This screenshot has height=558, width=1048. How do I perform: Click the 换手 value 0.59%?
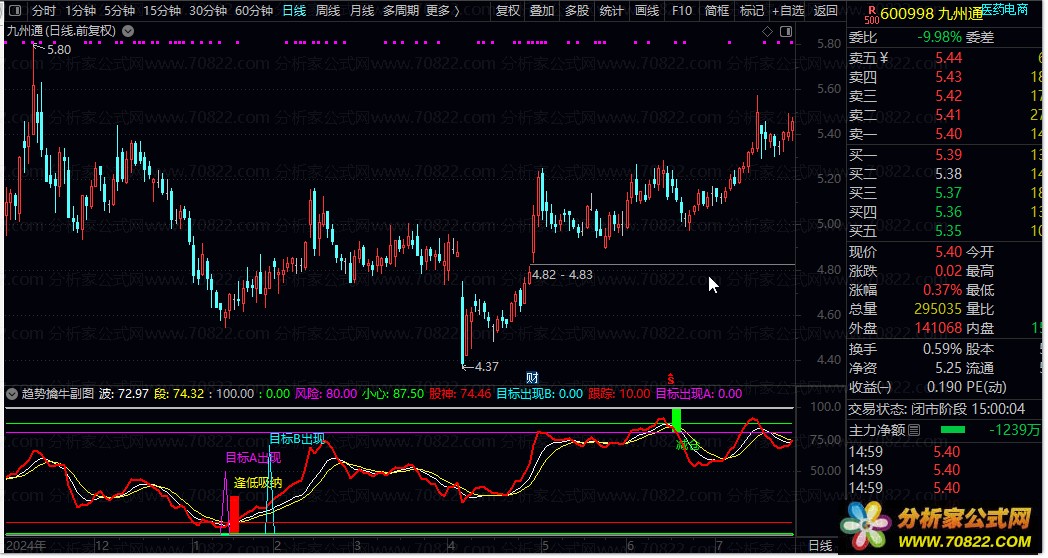pyautogui.click(x=942, y=349)
